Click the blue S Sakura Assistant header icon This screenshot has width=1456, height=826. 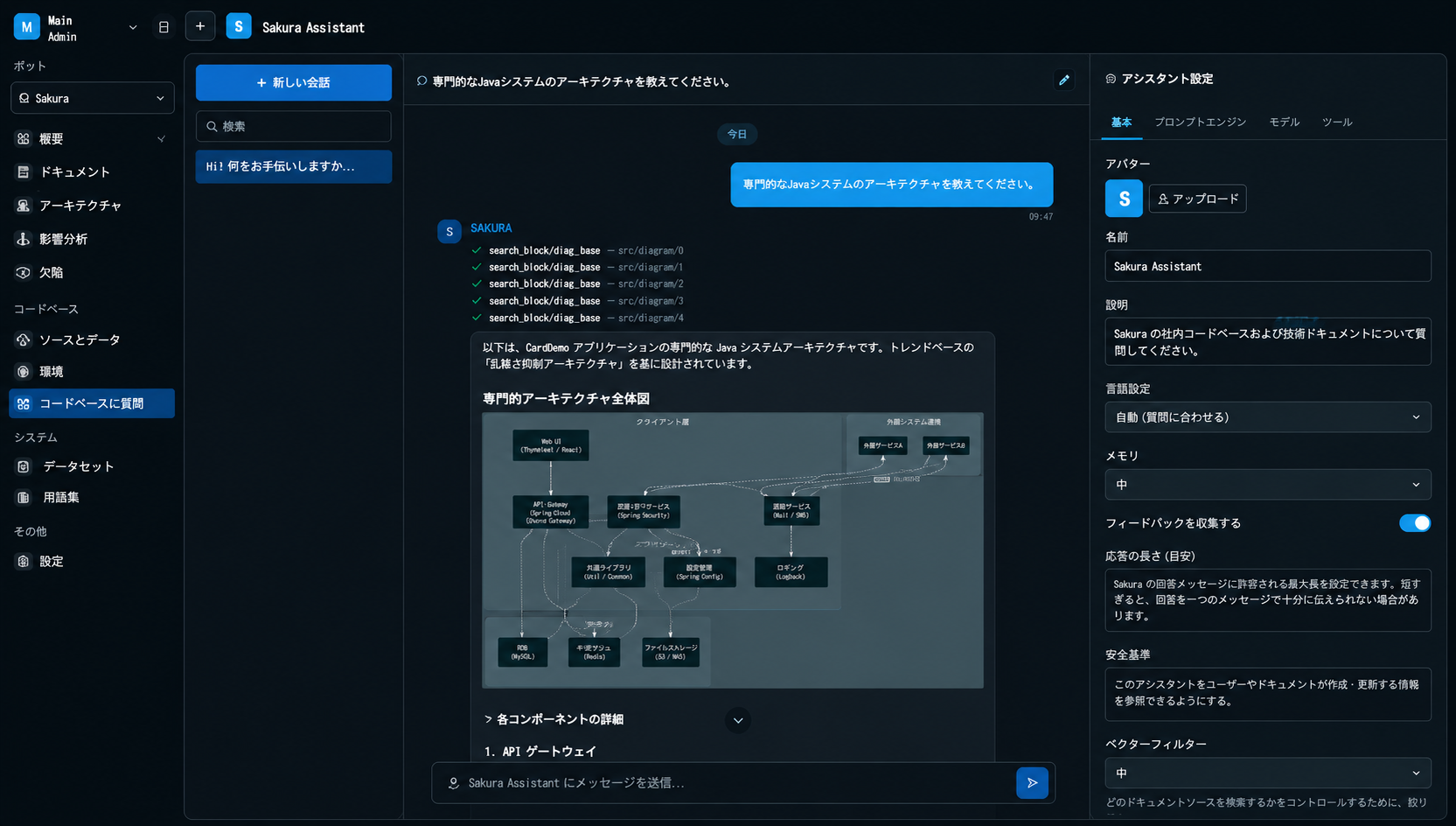239,26
